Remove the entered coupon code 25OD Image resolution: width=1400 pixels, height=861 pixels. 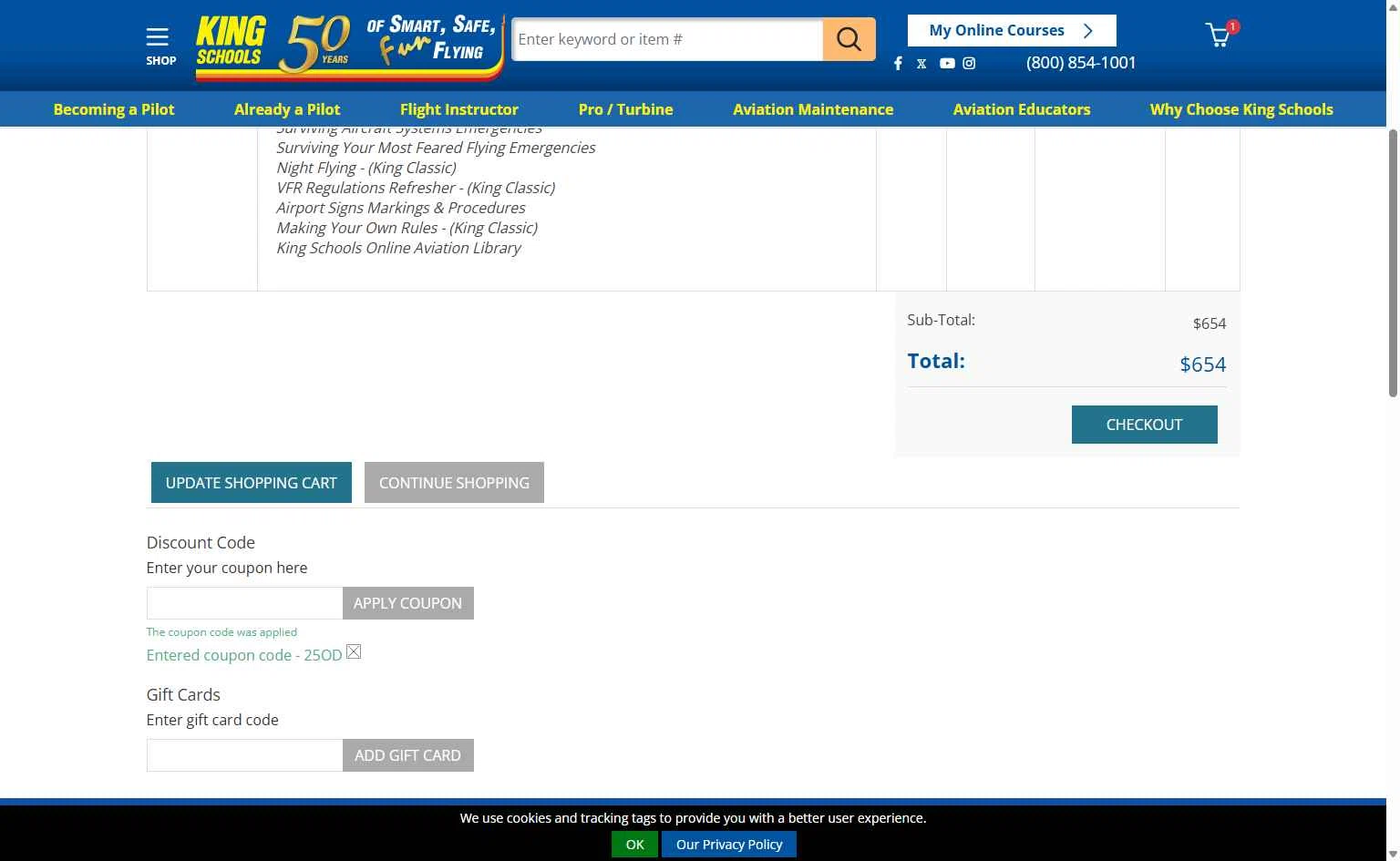(x=354, y=651)
